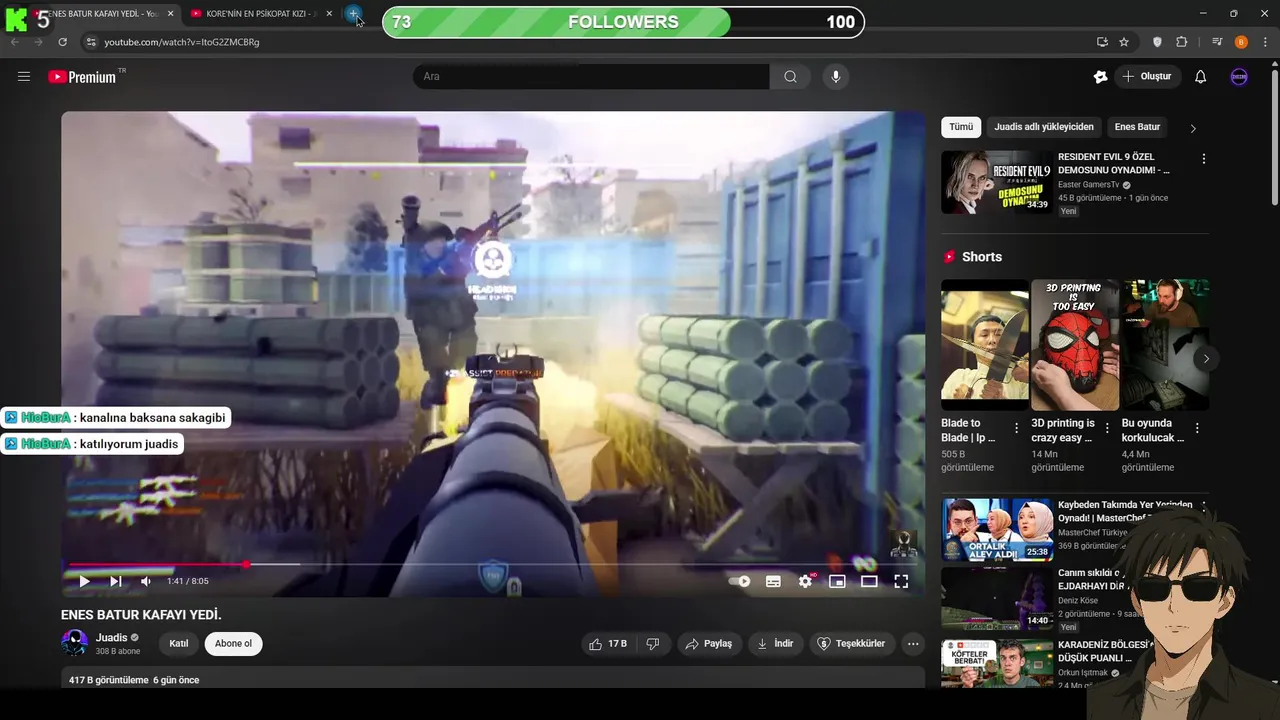
Task: Open KARADENİZ BÖLGESİ video thumbnail
Action: (997, 664)
